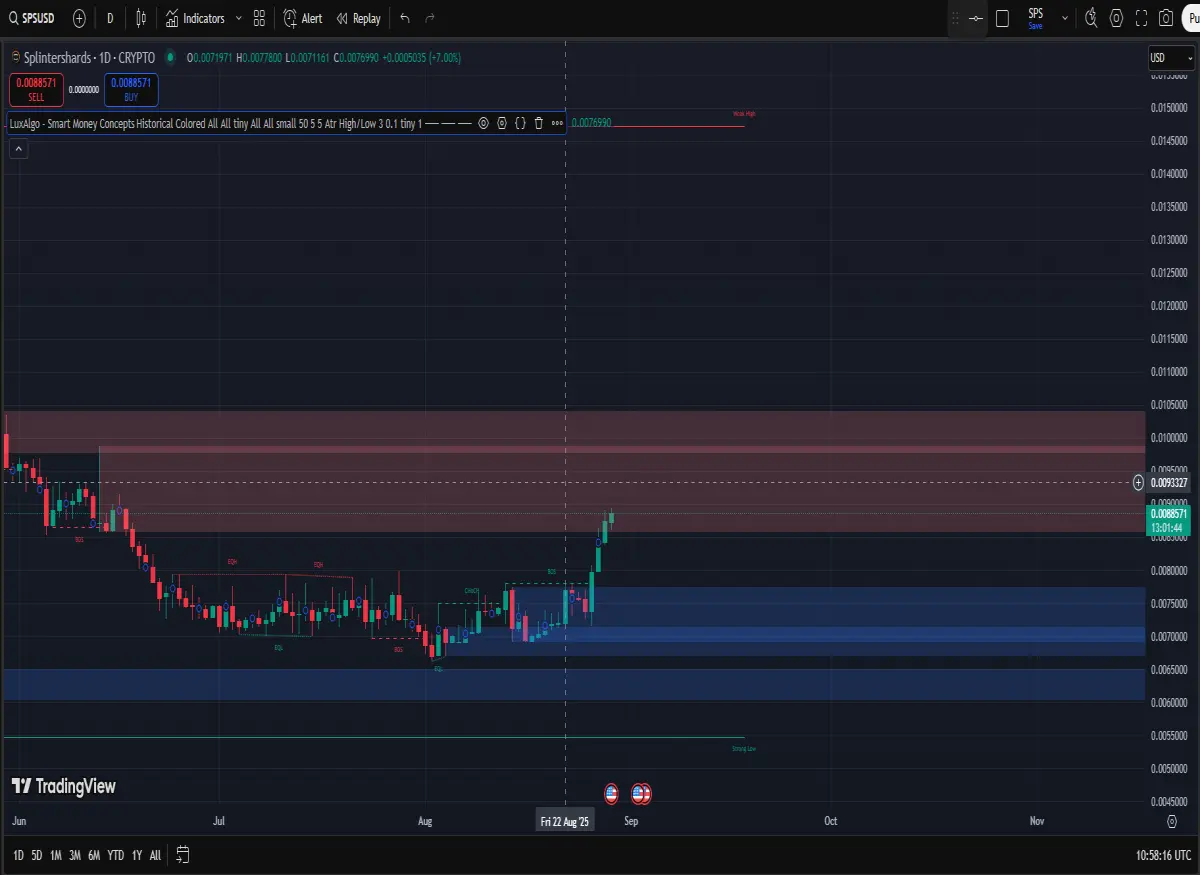Image resolution: width=1200 pixels, height=875 pixels.
Task: Add a compare symbol with the plus icon
Action: 79,18
